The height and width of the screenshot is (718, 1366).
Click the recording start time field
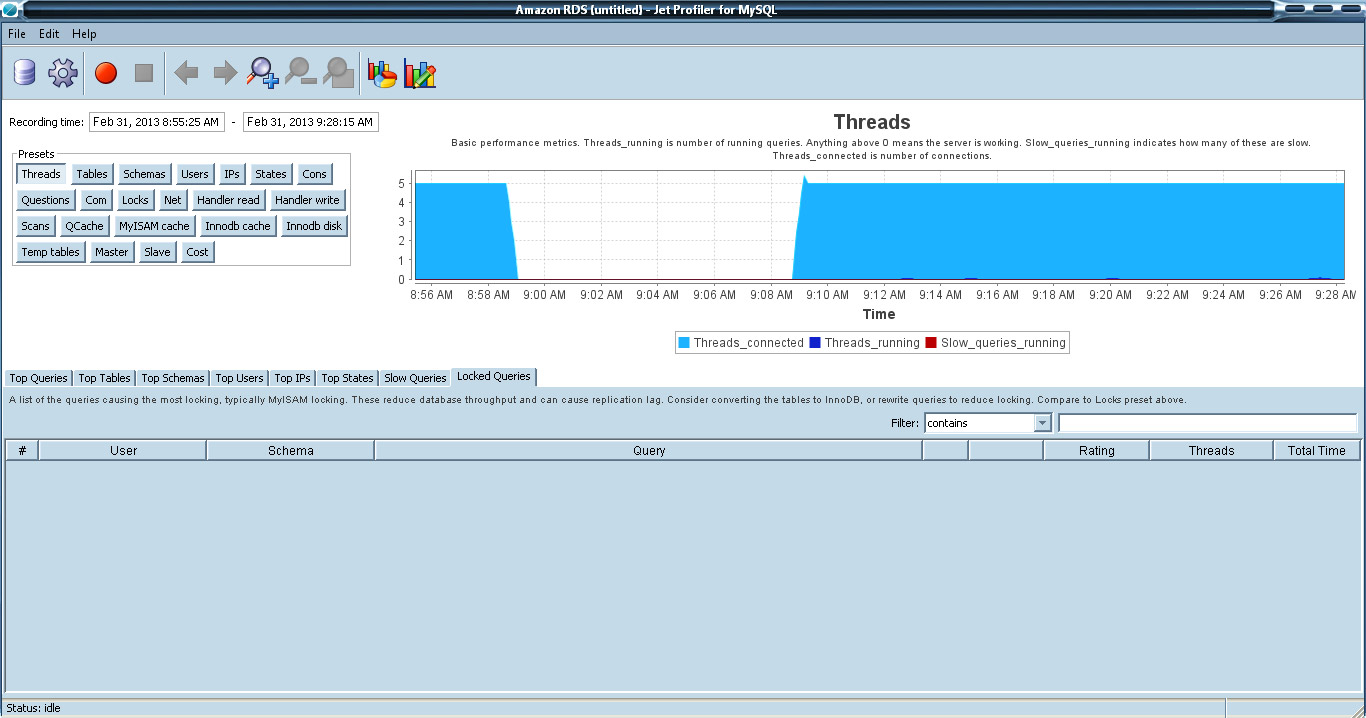pos(156,122)
